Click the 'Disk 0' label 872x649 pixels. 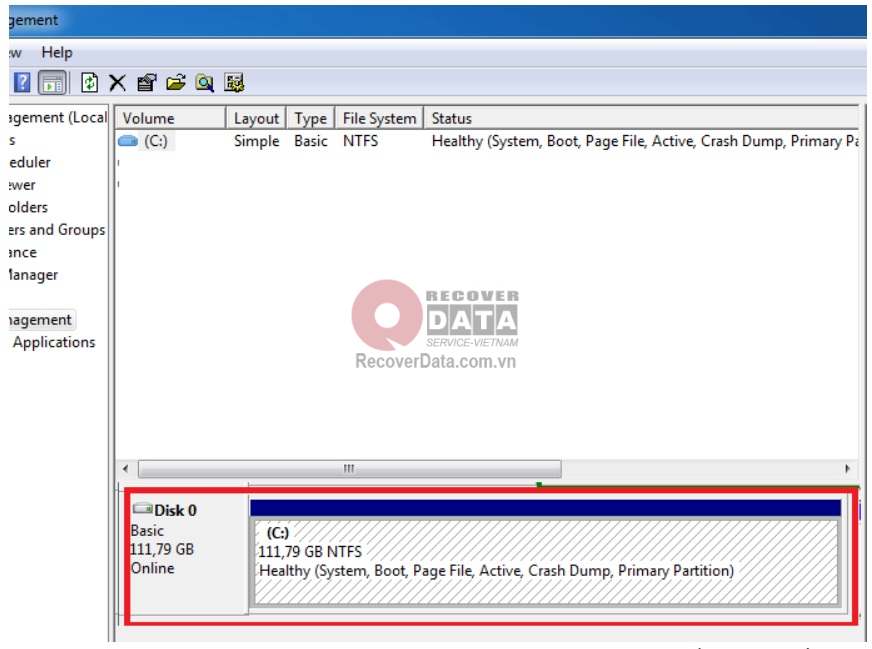click(x=175, y=511)
